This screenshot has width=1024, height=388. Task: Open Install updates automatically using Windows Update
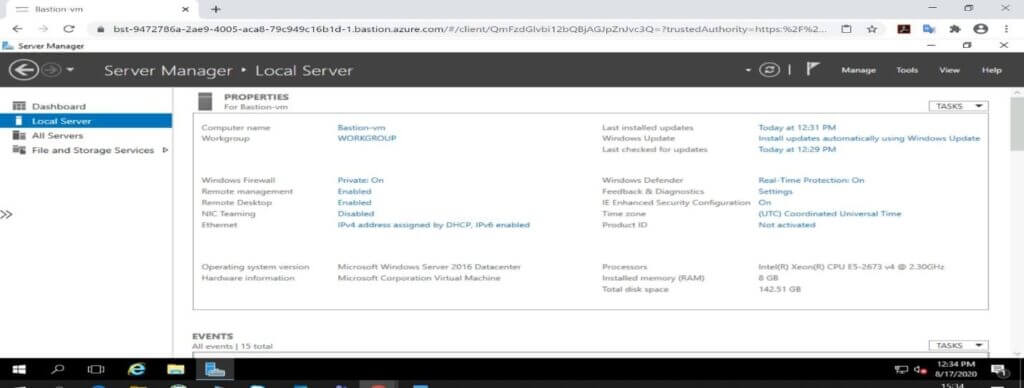(869, 138)
